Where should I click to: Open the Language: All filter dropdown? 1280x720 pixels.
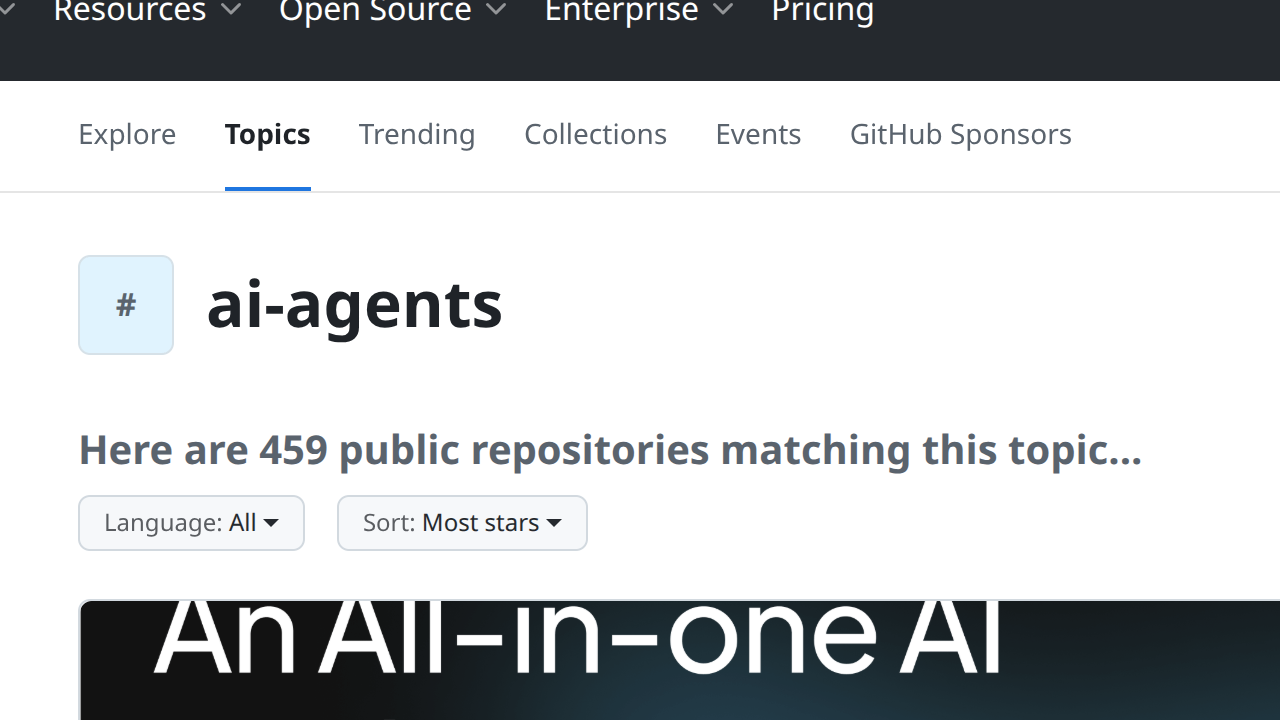tap(191, 523)
